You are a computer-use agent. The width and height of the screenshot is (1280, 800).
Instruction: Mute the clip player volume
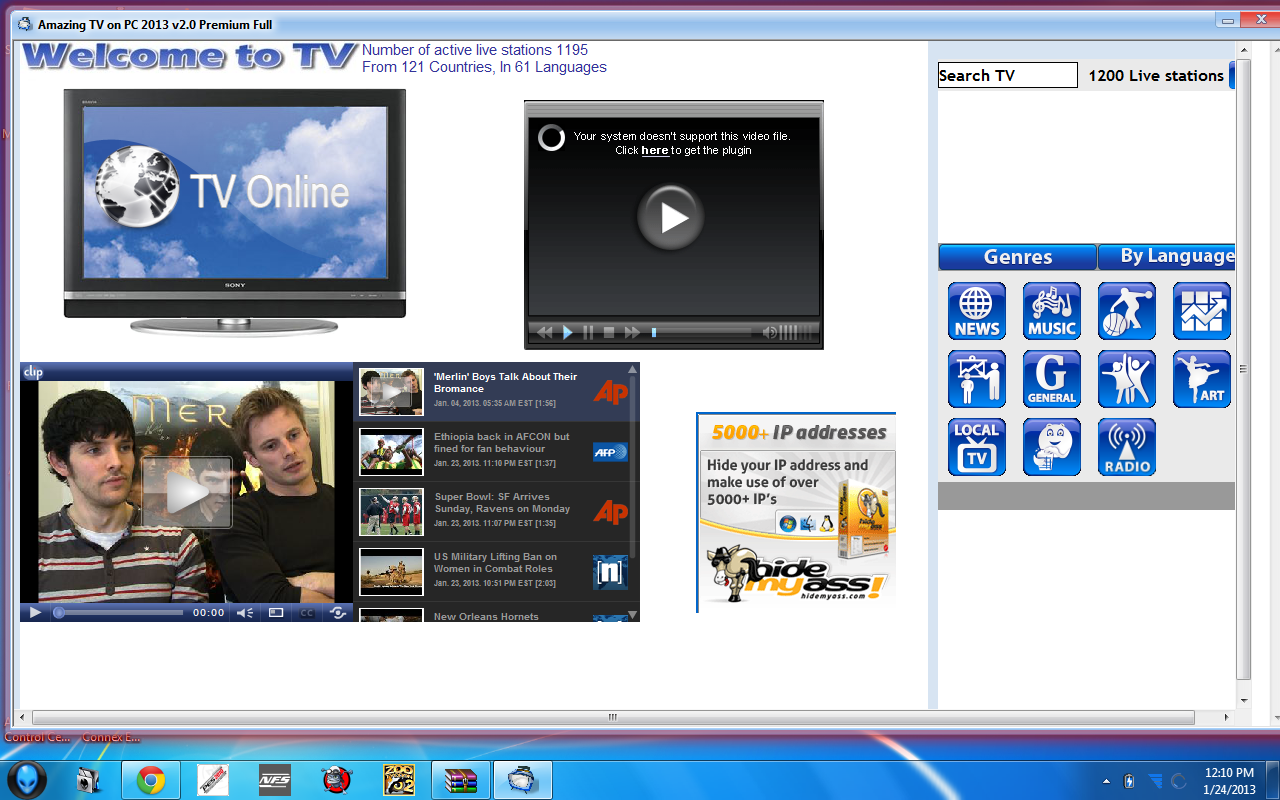point(245,612)
